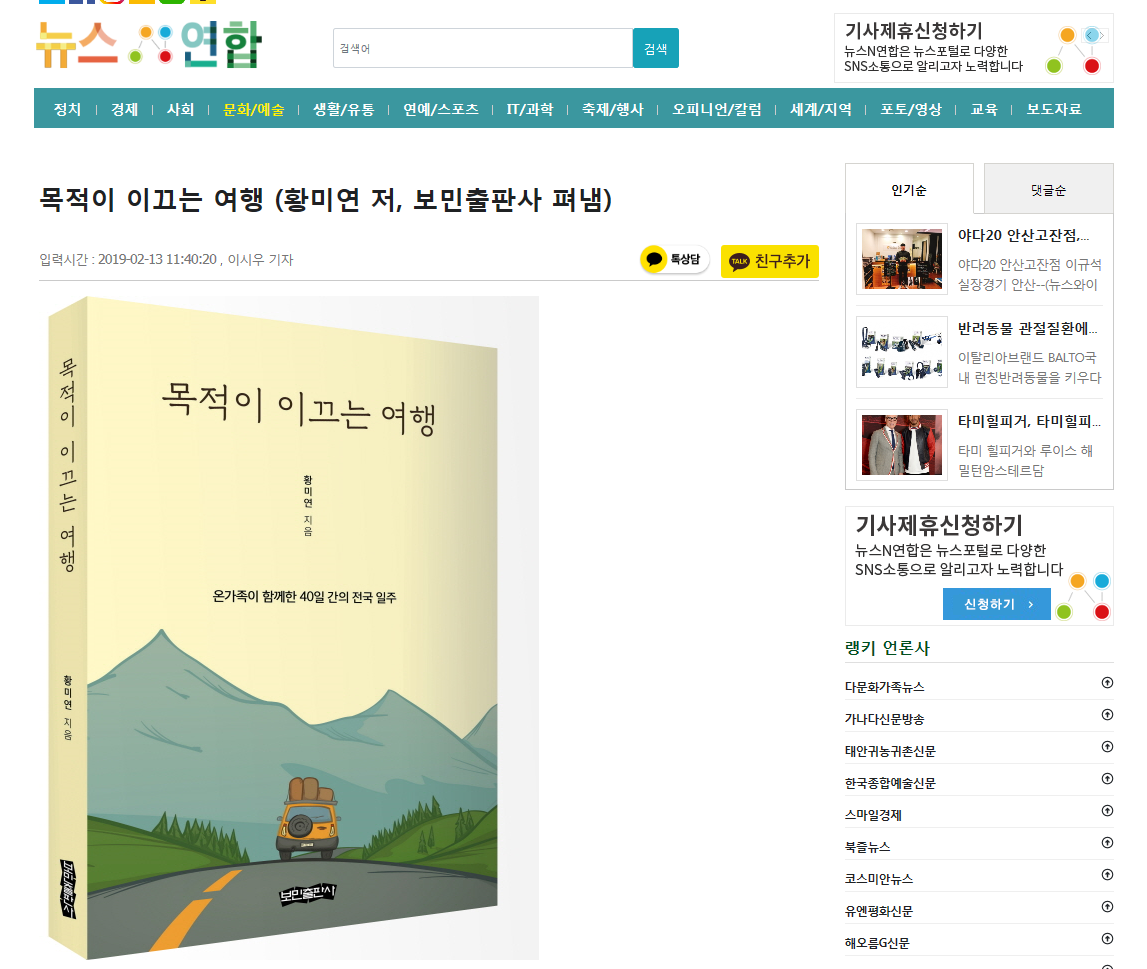Click the yellow 친구추가 KakaoTalk button
The image size is (1147, 969).
(x=770, y=261)
